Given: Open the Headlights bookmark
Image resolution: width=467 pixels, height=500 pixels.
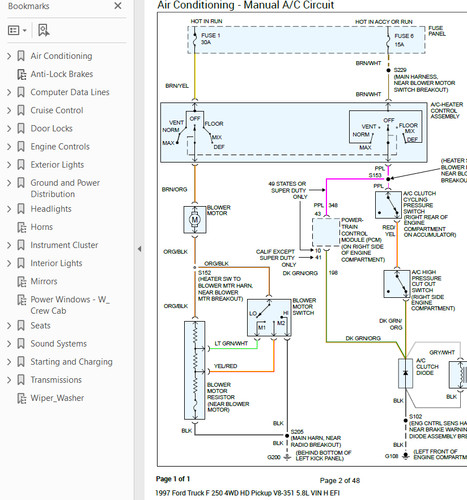Looking at the screenshot, I should click(x=51, y=209).
